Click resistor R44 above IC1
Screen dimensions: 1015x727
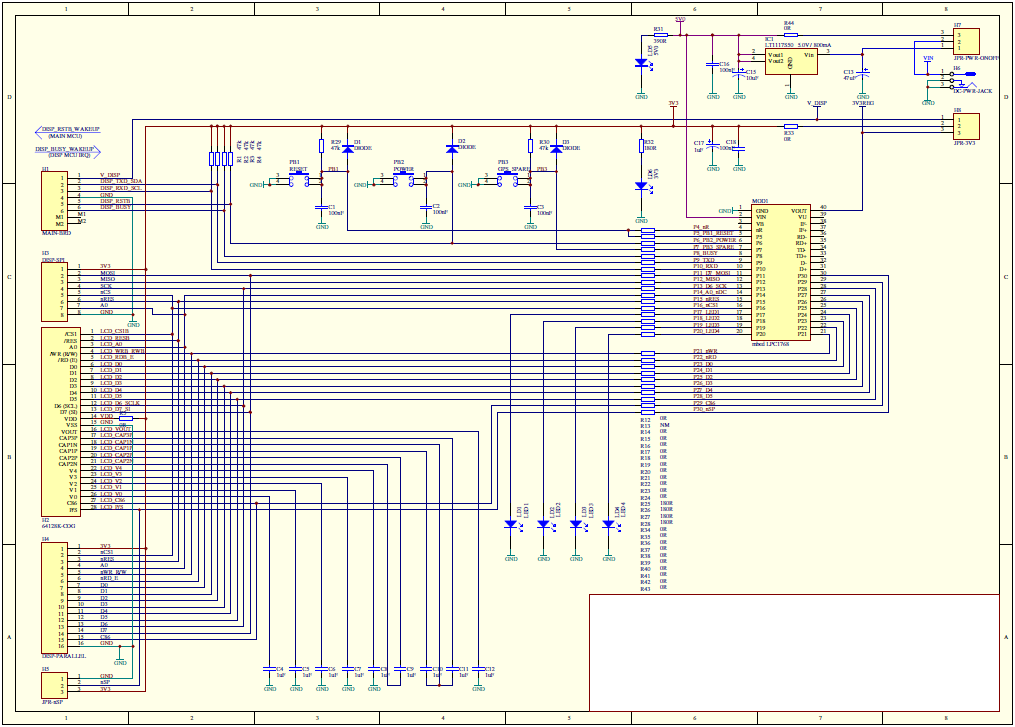pyautogui.click(x=788, y=33)
